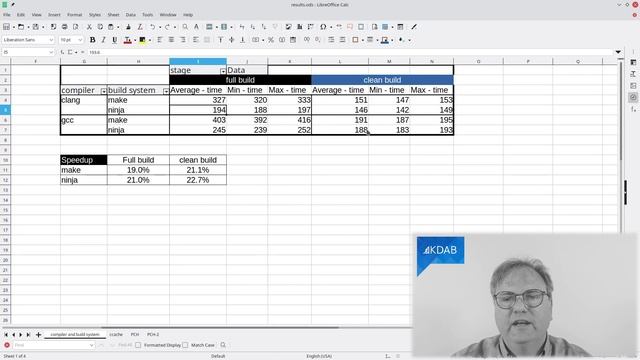
Task: Select cell with value 403
Action: tap(198, 120)
